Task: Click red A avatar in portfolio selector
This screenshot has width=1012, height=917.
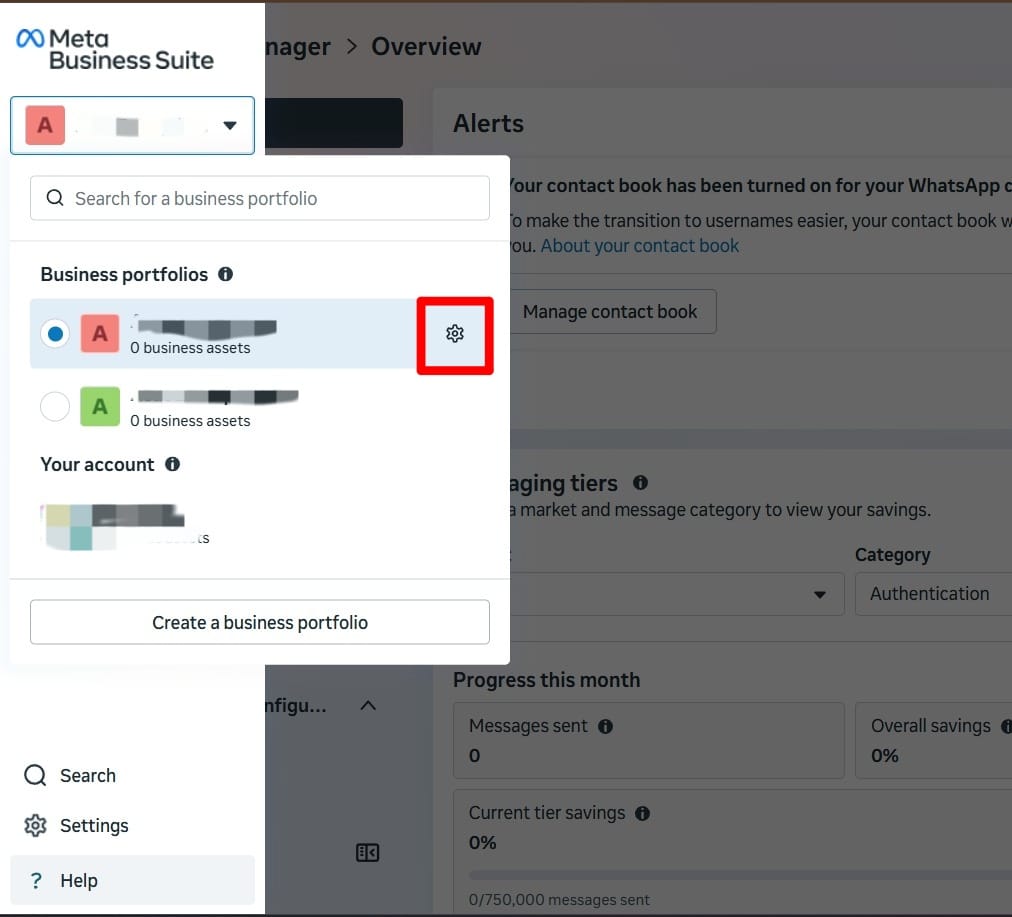Action: 45,125
